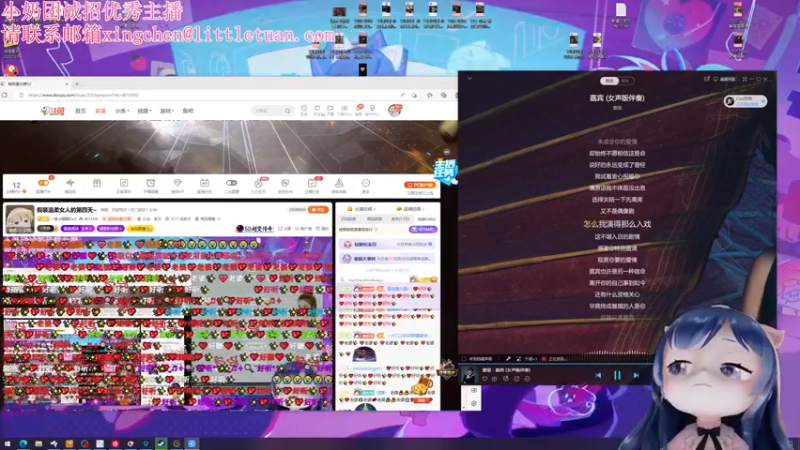Screen dimensions: 800x450
Task: Click the yellow badge button under stream title
Action: [140, 229]
